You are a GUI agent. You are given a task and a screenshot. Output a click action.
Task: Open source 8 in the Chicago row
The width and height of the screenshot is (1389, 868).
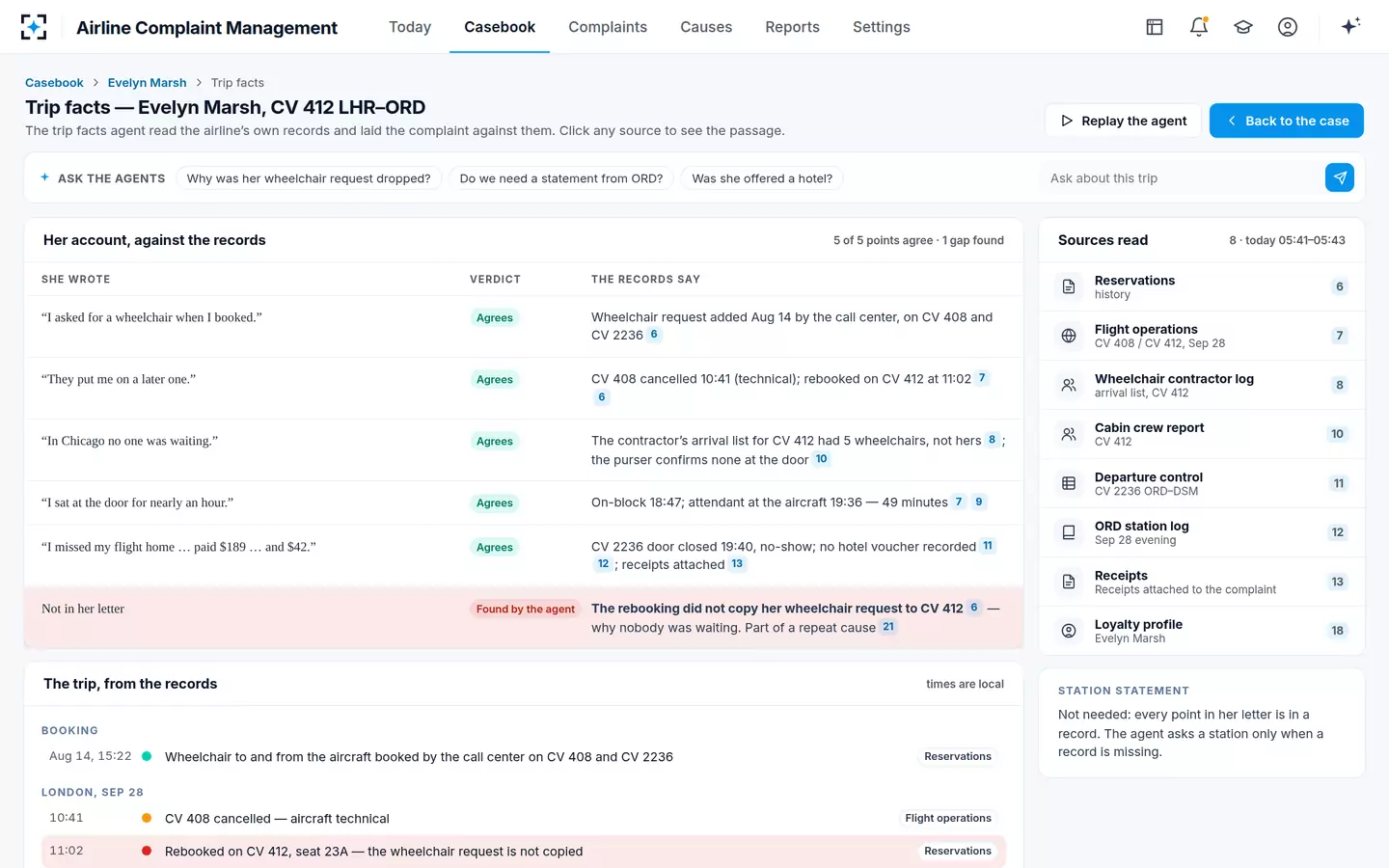[x=992, y=440]
